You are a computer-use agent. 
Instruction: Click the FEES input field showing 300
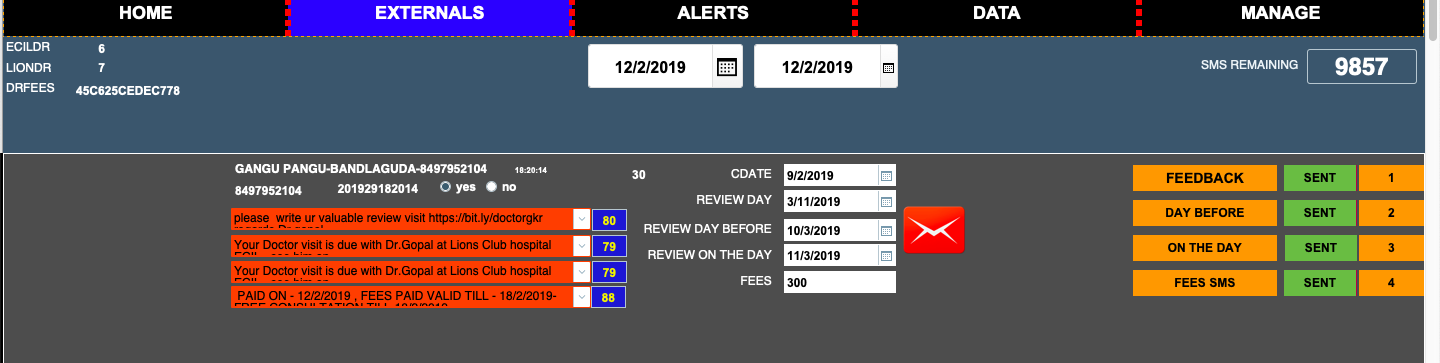[x=840, y=283]
